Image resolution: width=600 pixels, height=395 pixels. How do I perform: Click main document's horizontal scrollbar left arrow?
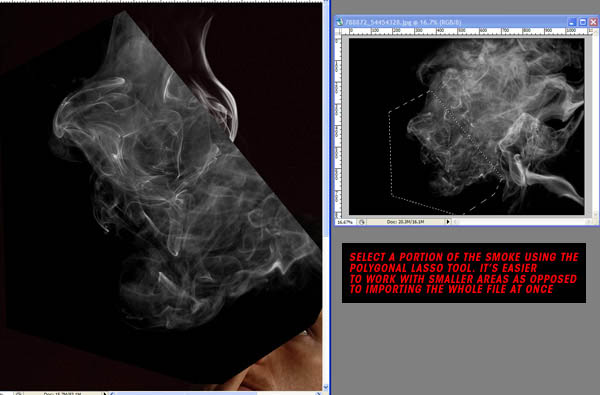tap(112, 393)
